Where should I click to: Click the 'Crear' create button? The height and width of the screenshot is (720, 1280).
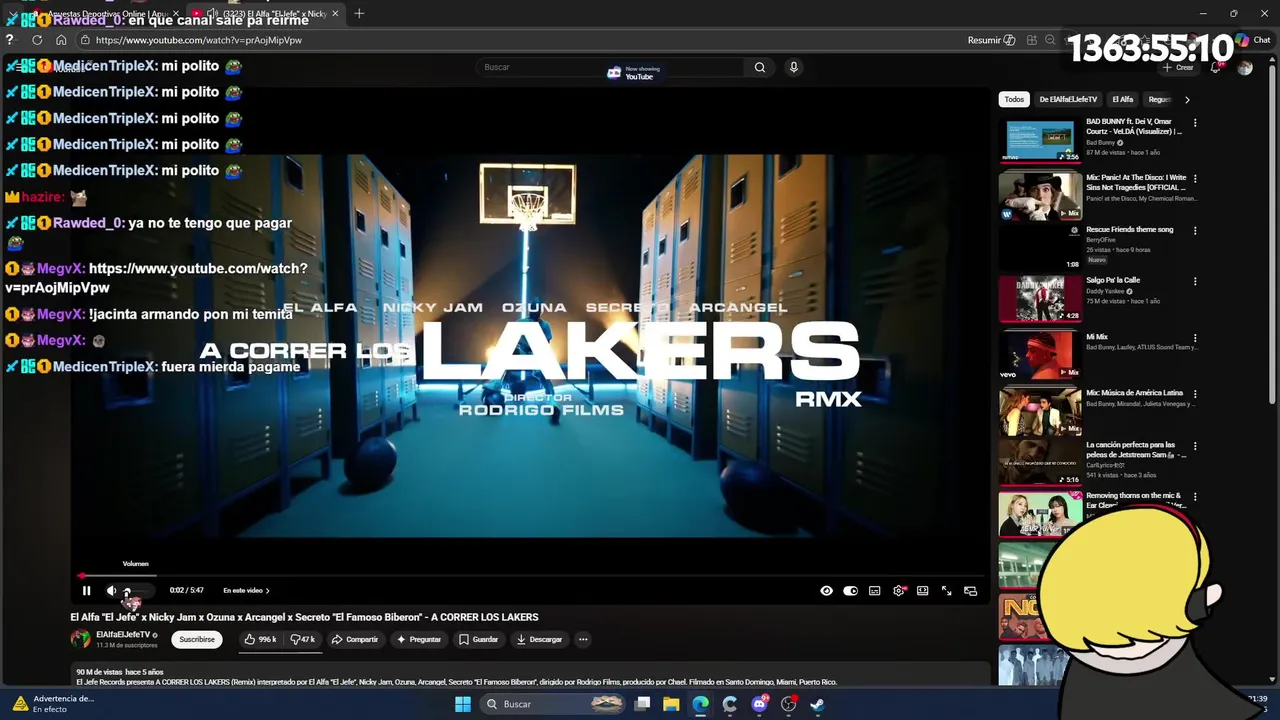[1179, 68]
